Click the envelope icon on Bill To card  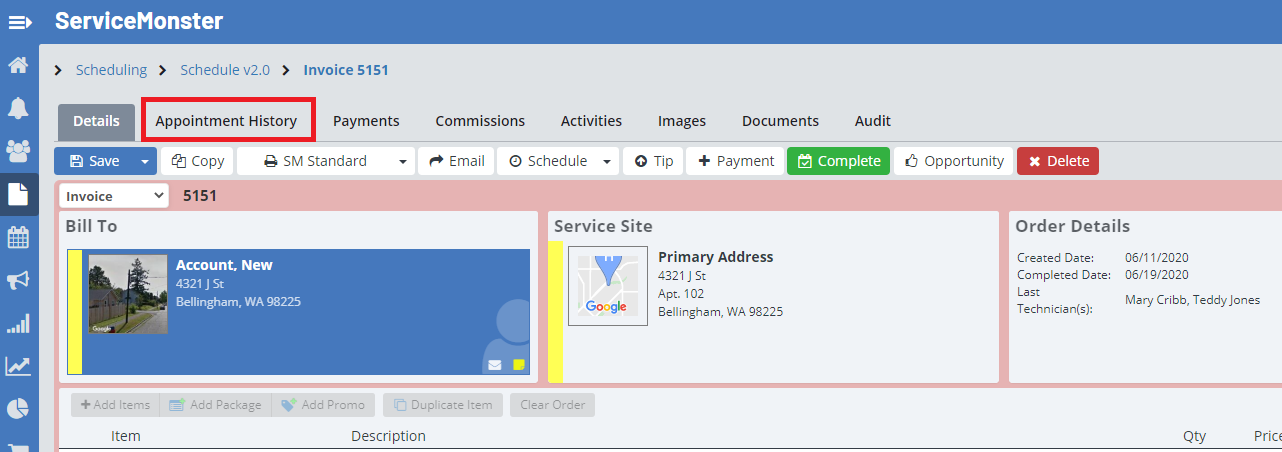[495, 365]
